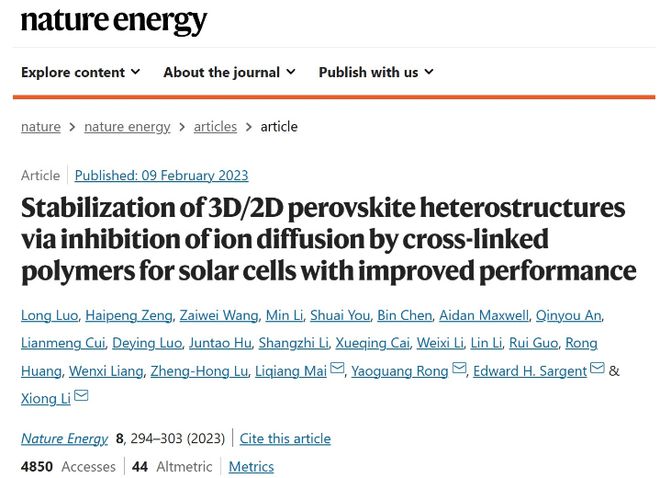660x478 pixels.
Task: Click the envelope icon beside Xiong Li
Action: tap(81, 396)
